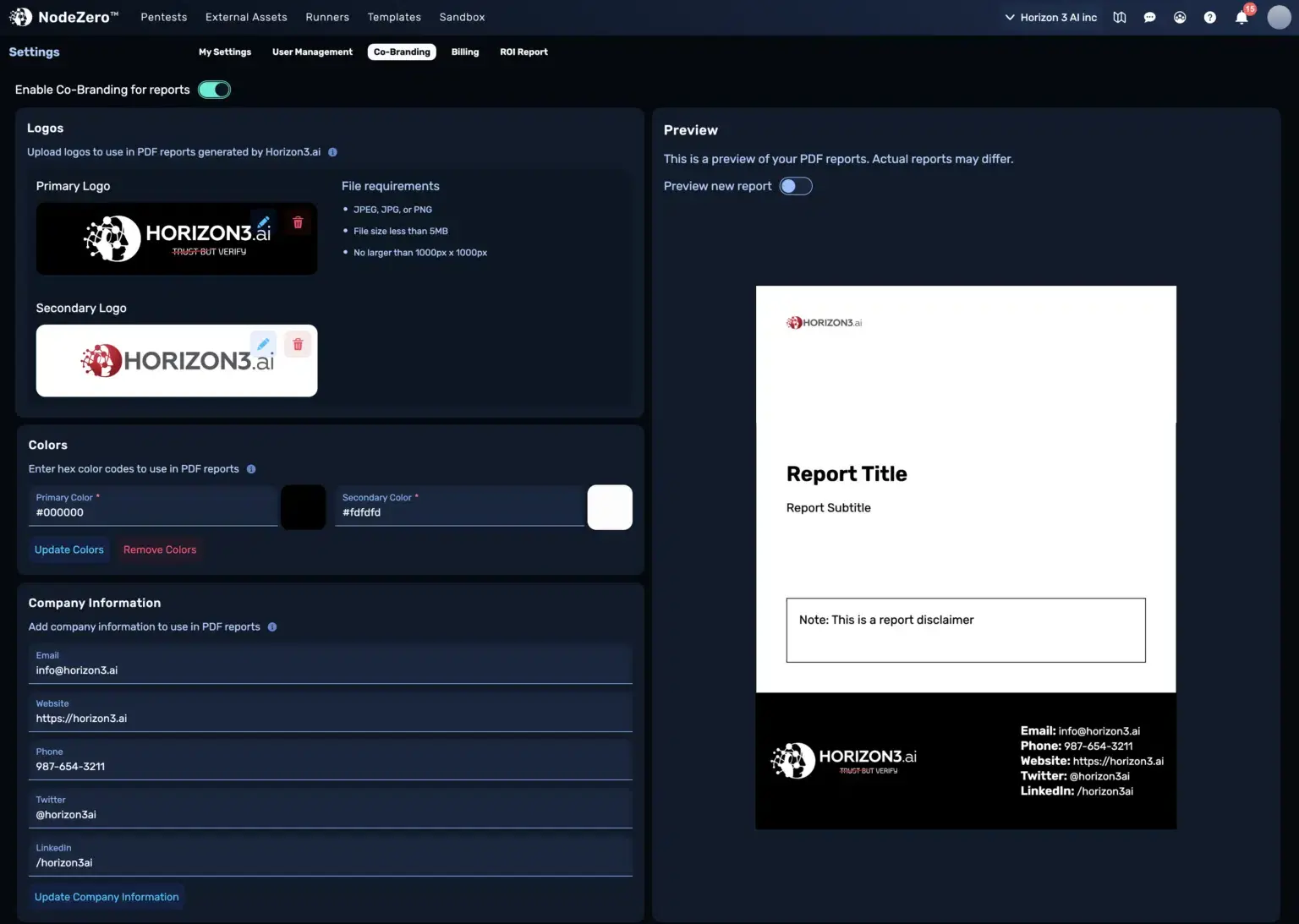Viewport: 1299px width, 924px height.
Task: Click the community support icon in header
Action: pos(1180,17)
